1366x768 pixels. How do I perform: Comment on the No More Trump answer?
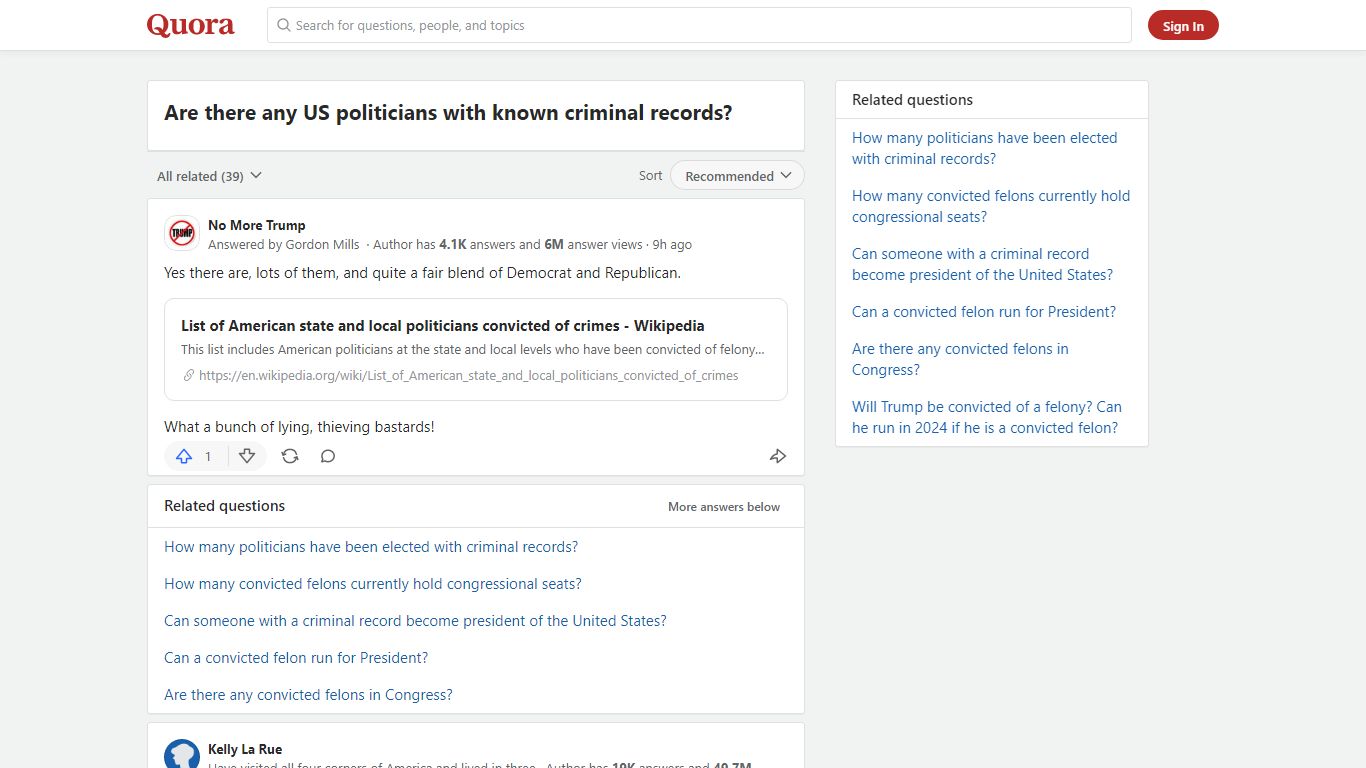pos(328,456)
